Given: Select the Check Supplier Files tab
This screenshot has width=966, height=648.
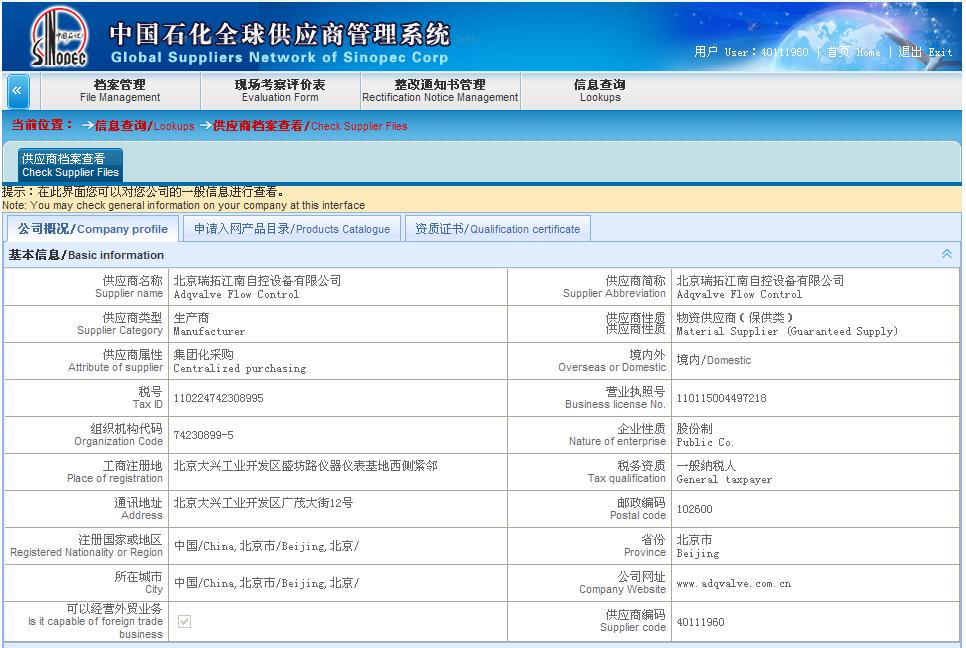Looking at the screenshot, I should pos(70,165).
